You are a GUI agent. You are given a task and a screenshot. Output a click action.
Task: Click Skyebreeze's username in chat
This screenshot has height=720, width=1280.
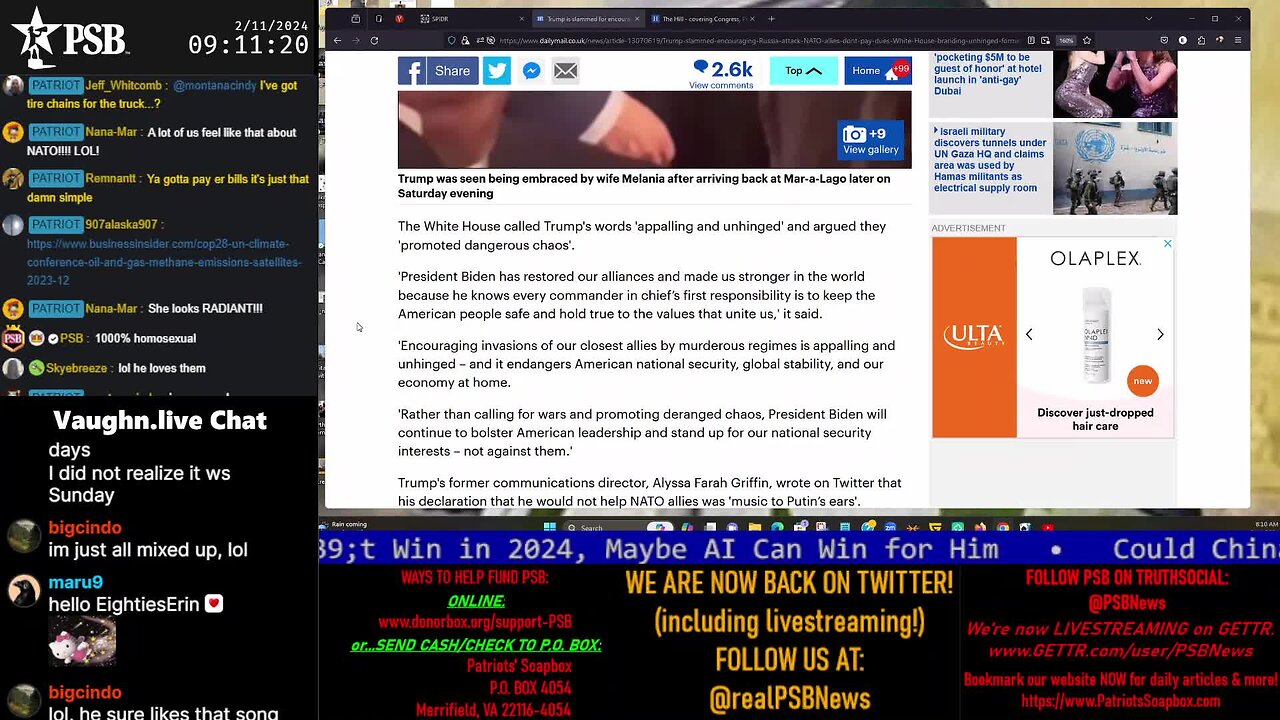[x=78, y=368]
